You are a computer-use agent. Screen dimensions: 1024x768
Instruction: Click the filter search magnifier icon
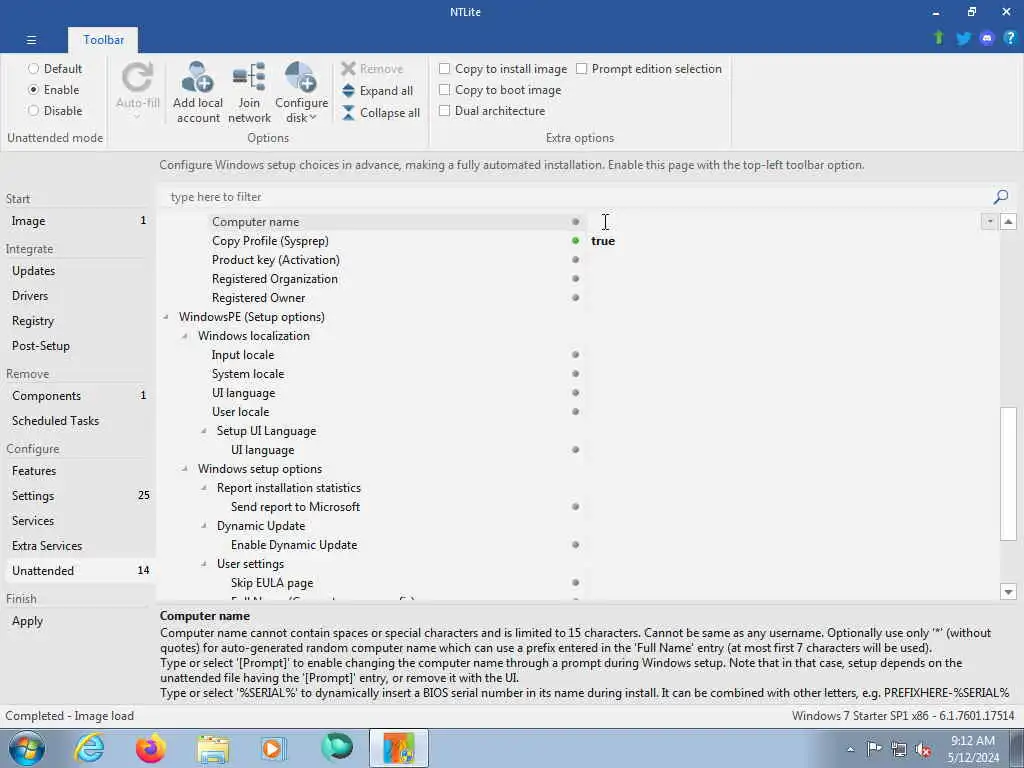[1000, 197]
